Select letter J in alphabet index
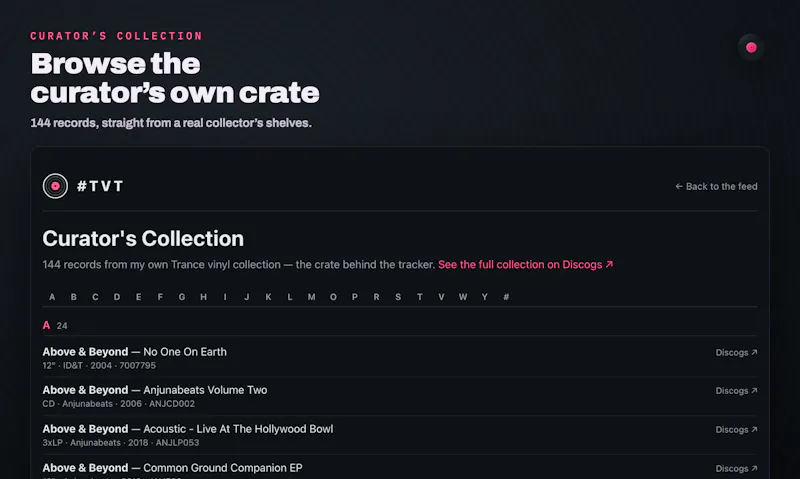800x479 pixels. click(246, 297)
